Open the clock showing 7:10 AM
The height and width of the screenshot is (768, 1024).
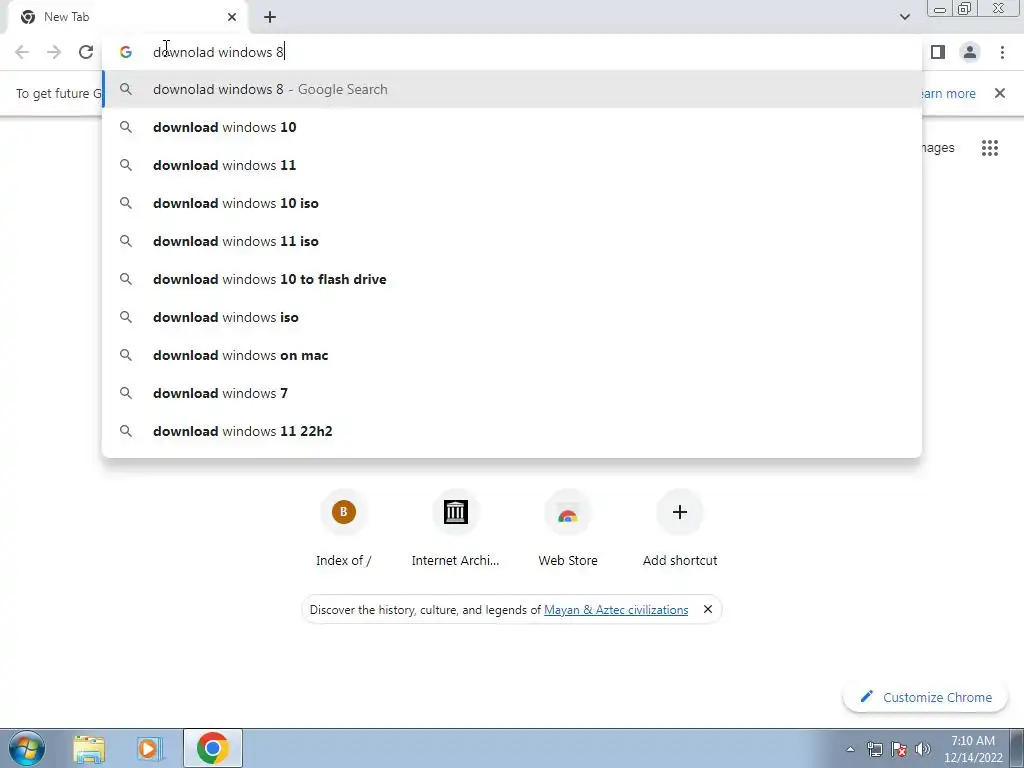[x=973, y=749]
